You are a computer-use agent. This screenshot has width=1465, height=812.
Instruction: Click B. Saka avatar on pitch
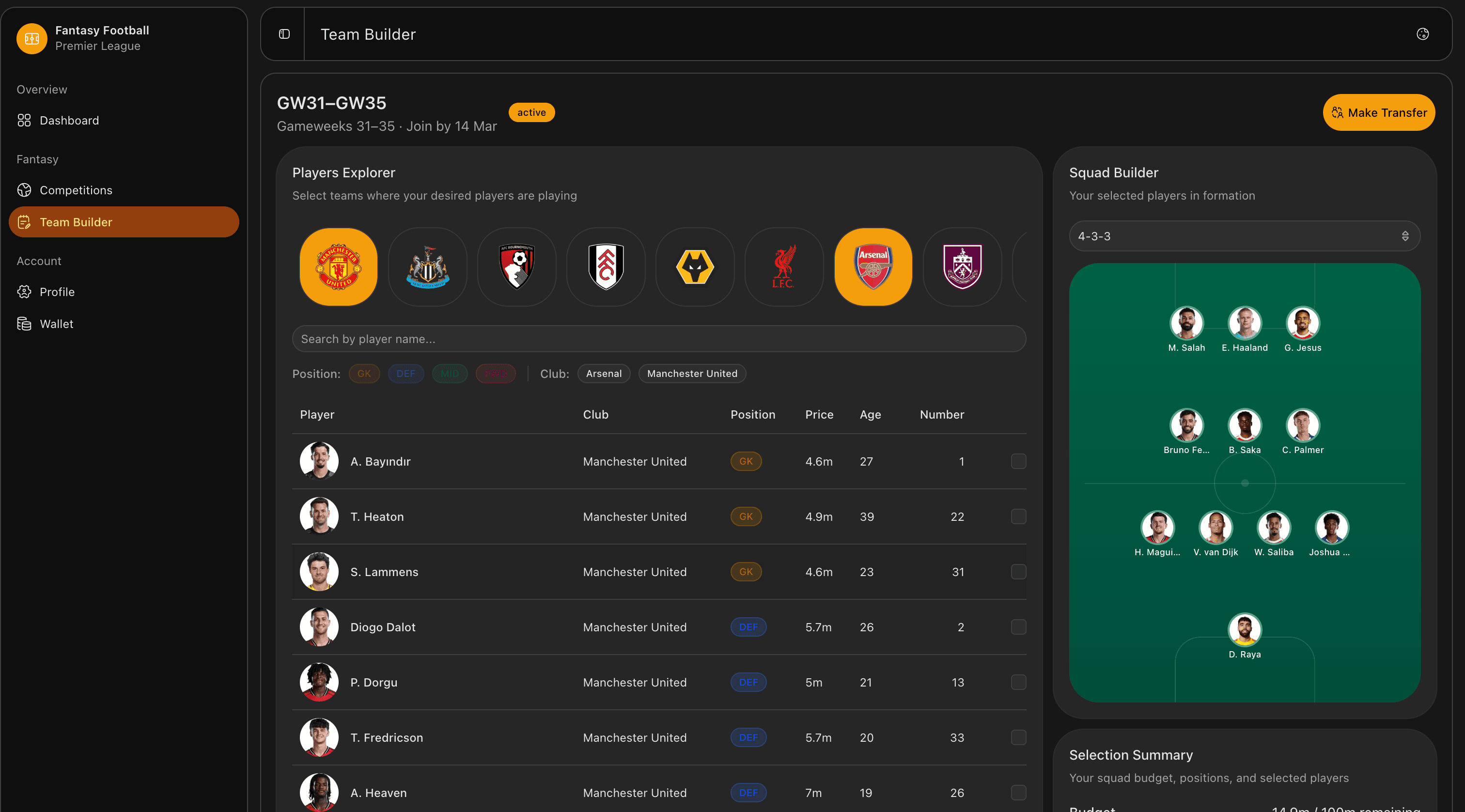[x=1245, y=425]
